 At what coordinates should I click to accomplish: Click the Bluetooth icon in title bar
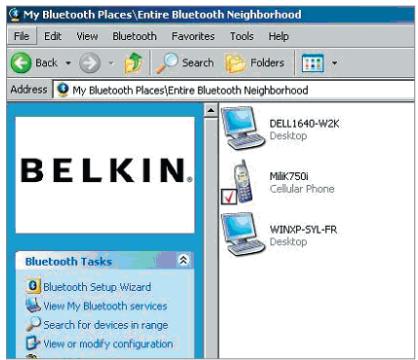pos(14,14)
